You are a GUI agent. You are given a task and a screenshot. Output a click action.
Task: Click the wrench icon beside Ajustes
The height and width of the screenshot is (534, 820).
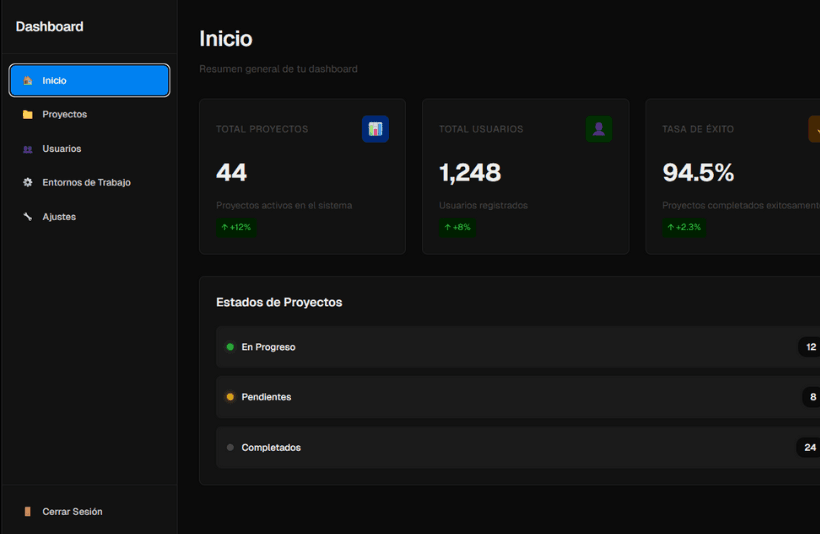pyautogui.click(x=28, y=217)
